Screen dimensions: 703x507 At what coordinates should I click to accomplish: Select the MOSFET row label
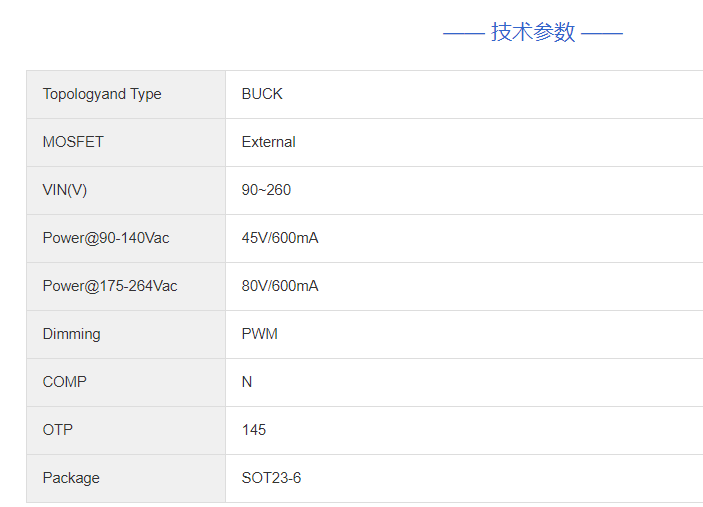tap(73, 142)
